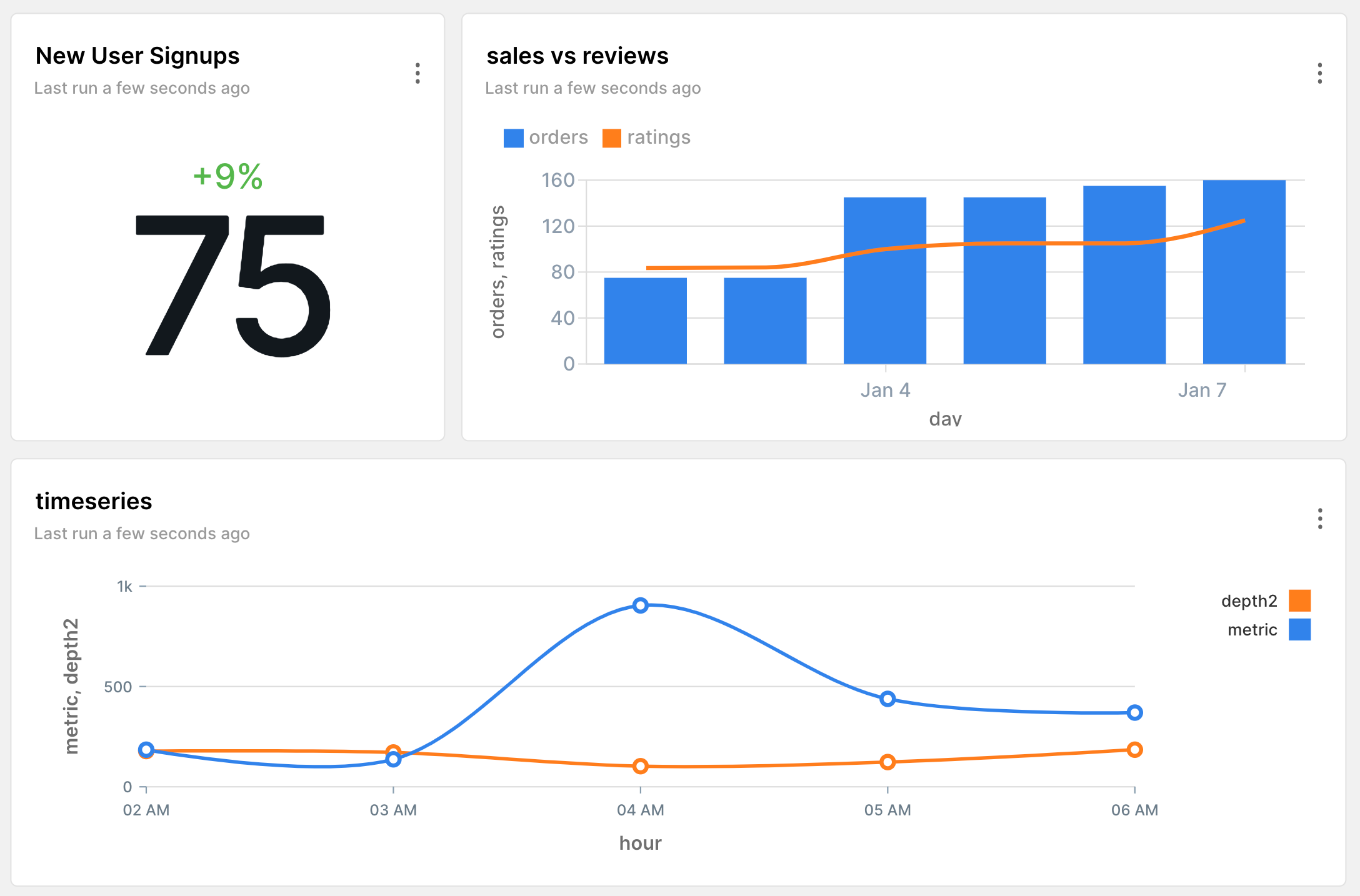Click the orders legend label
The image size is (1360, 896).
coord(558,137)
